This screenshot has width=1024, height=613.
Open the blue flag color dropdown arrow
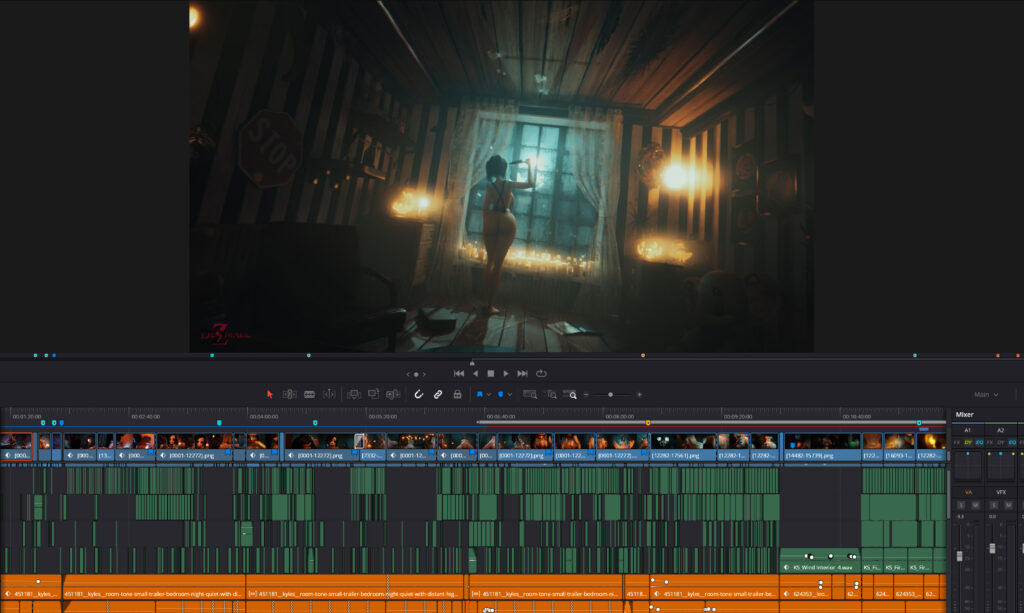coord(489,394)
